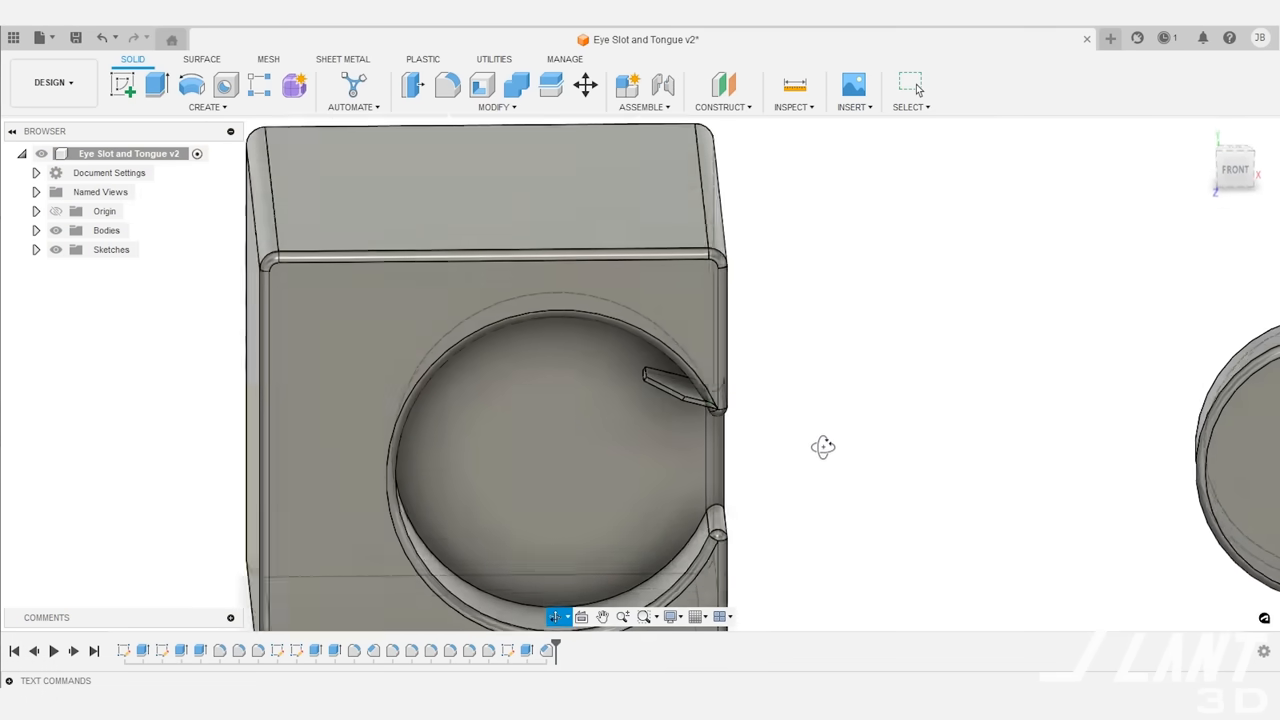This screenshot has width=1280, height=720.
Task: Play the design timeline
Action: pyautogui.click(x=54, y=651)
